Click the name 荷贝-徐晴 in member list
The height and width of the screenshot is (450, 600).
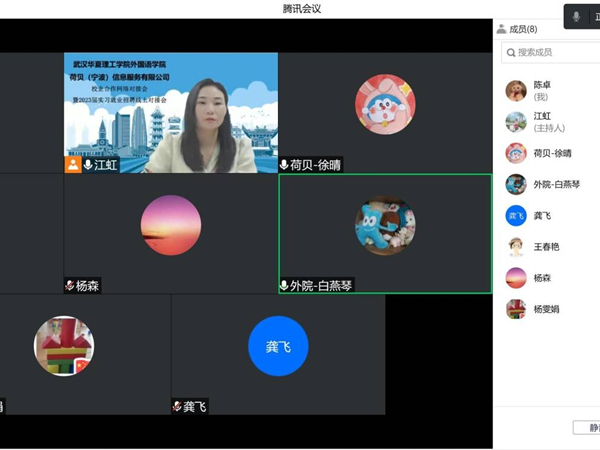click(552, 153)
